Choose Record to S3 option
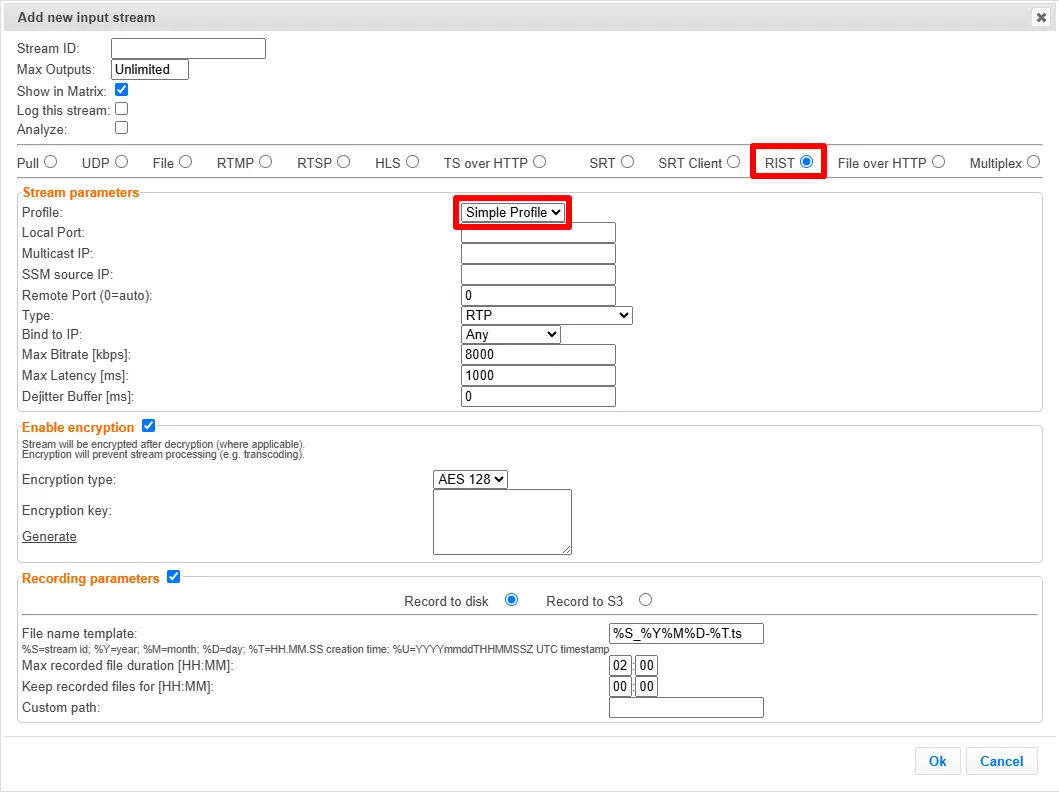 [x=646, y=600]
